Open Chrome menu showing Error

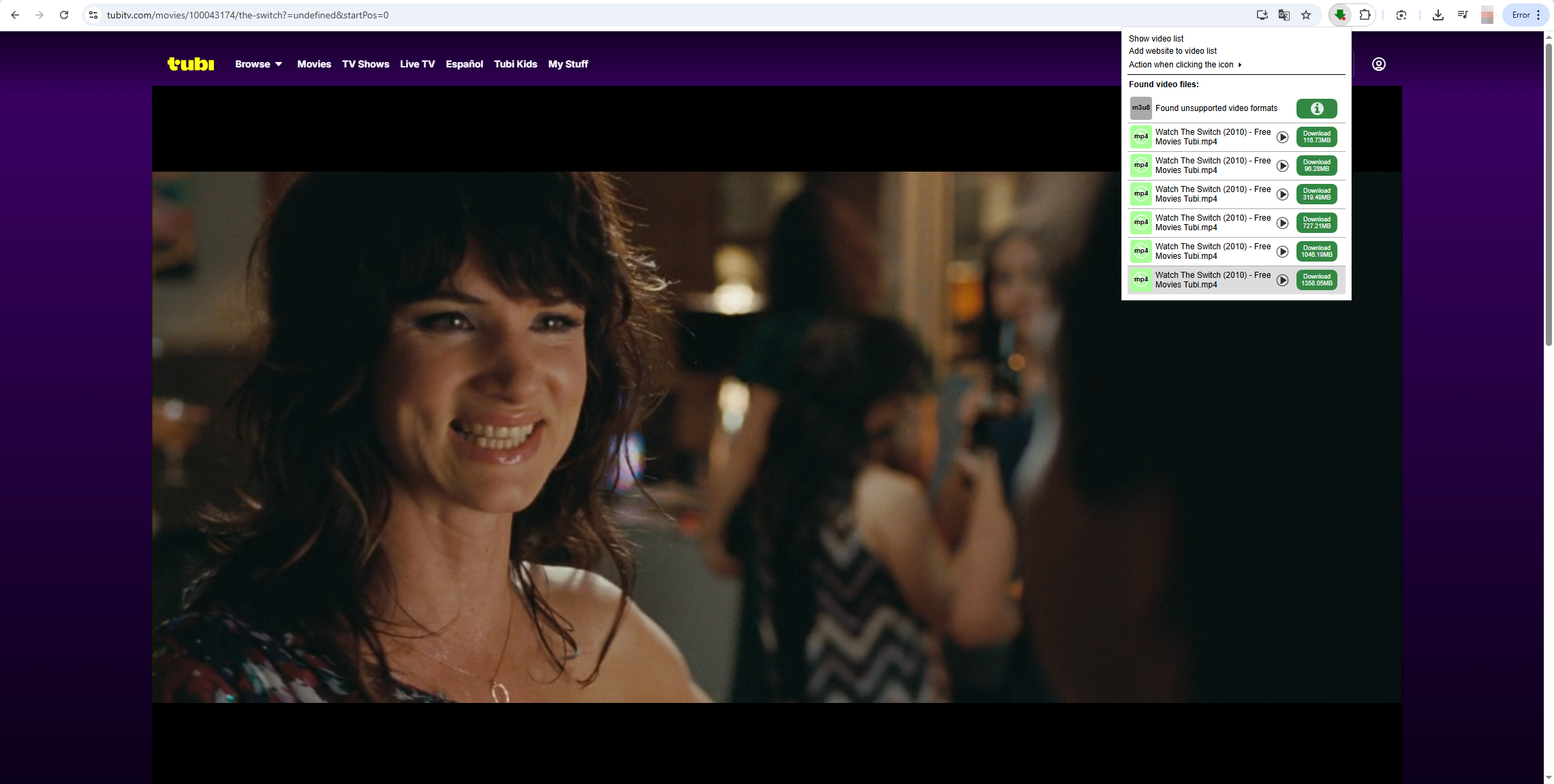[x=1526, y=15]
